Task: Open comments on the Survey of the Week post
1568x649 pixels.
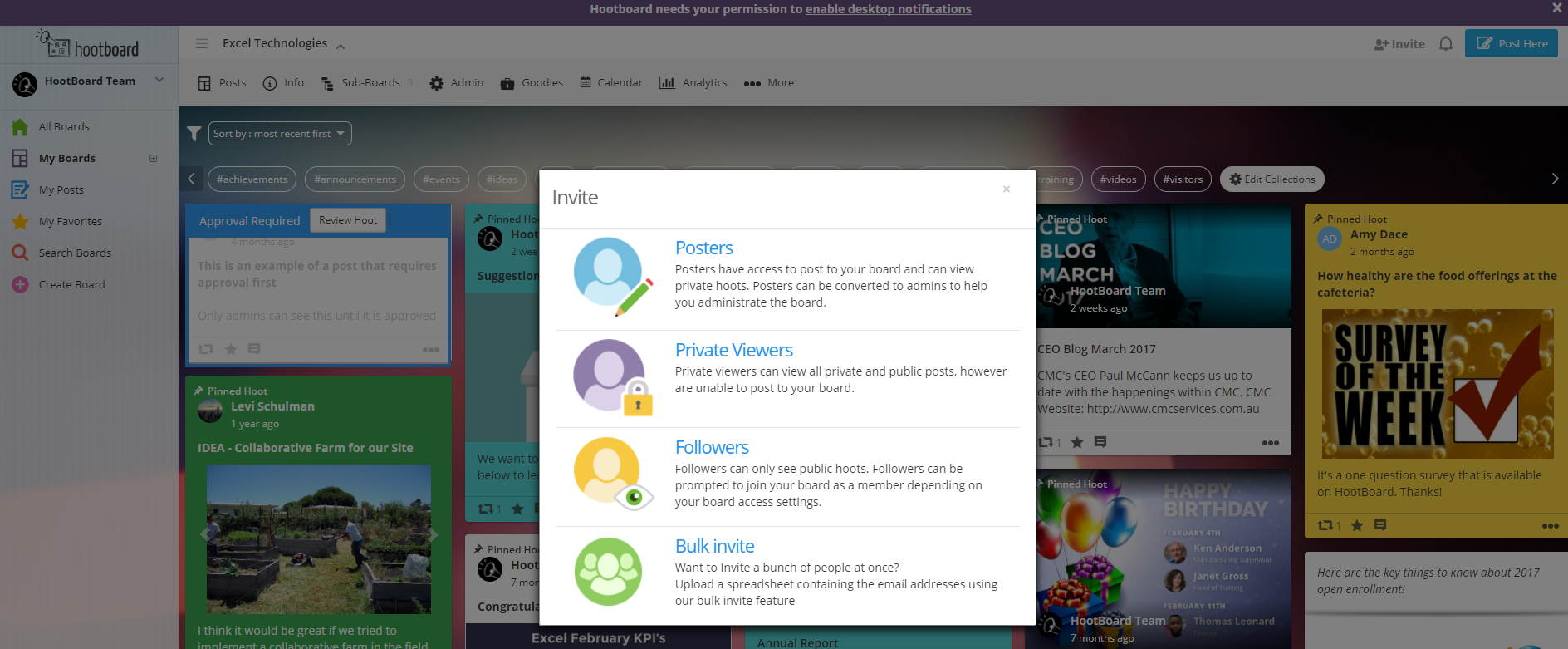Action: [1380, 525]
